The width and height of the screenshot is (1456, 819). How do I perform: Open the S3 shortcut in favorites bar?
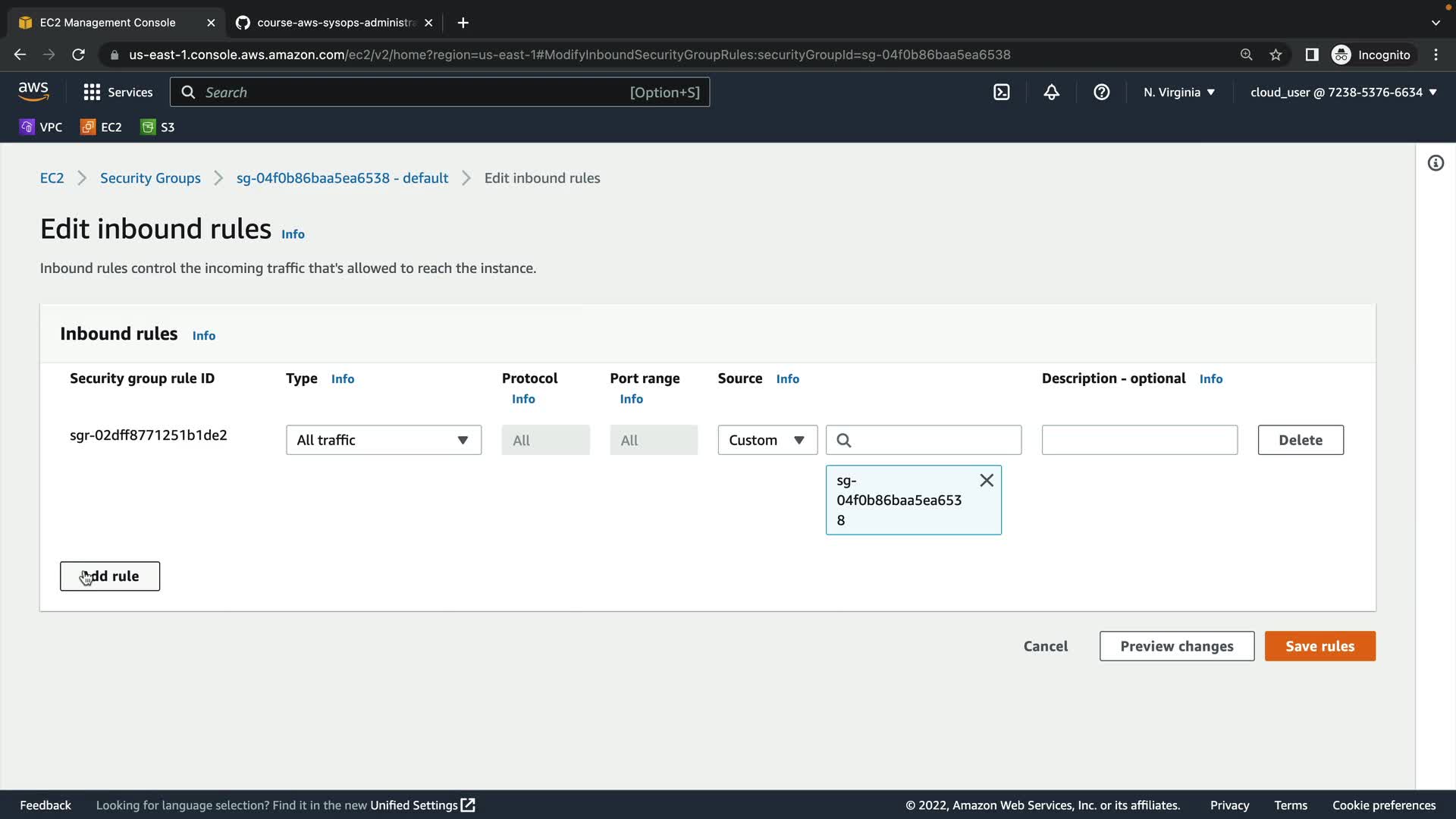click(x=158, y=127)
